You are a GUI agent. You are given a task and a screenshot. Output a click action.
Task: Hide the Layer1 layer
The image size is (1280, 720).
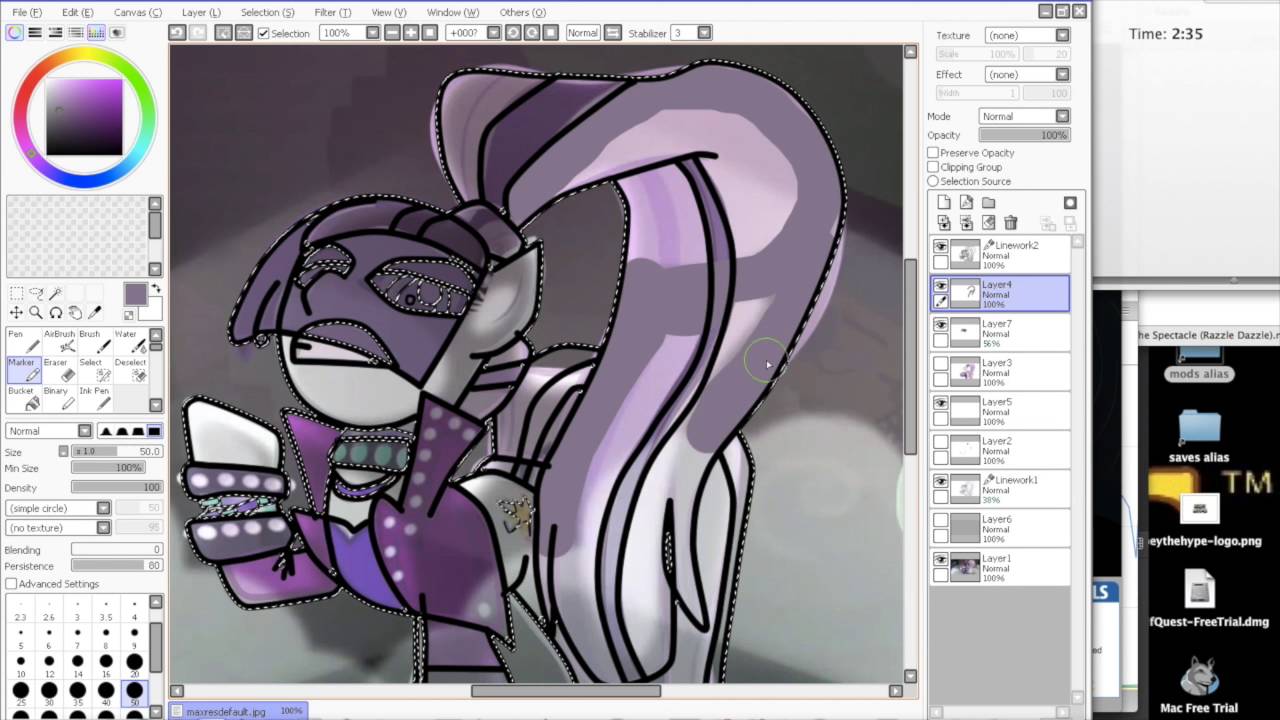point(941,560)
